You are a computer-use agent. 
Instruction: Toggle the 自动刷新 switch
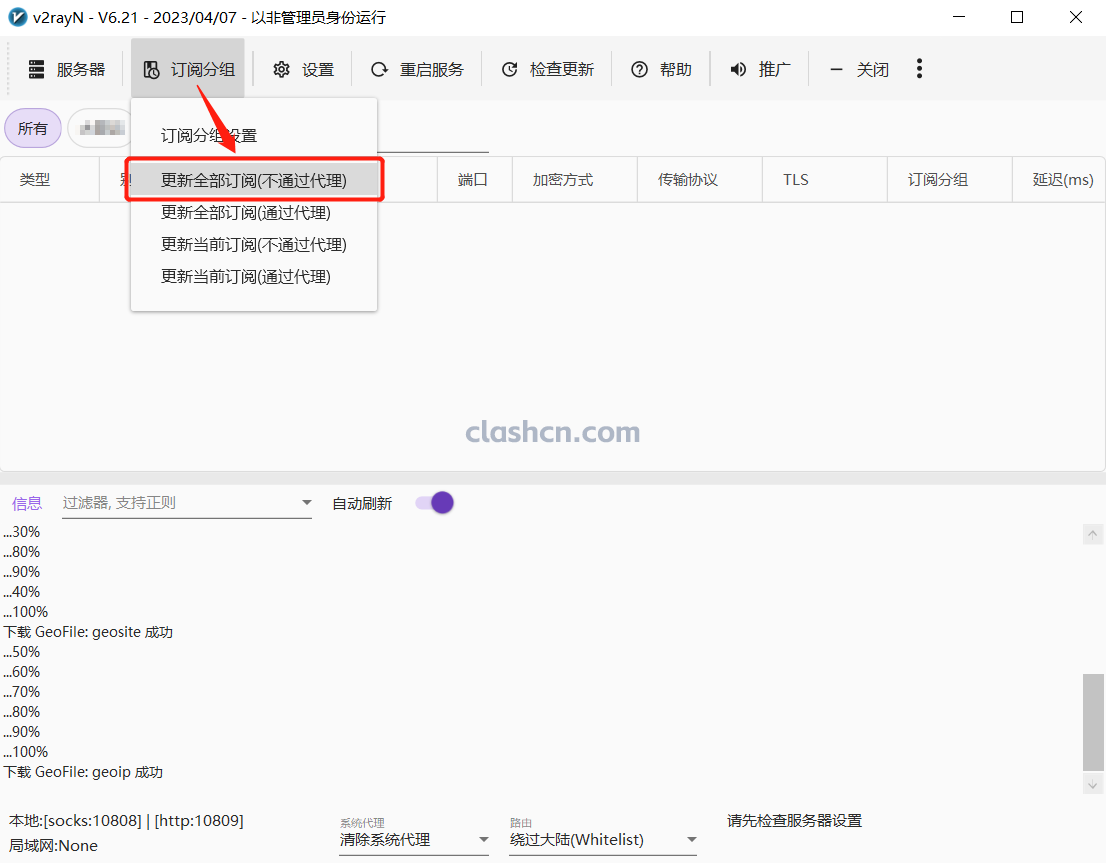click(434, 503)
